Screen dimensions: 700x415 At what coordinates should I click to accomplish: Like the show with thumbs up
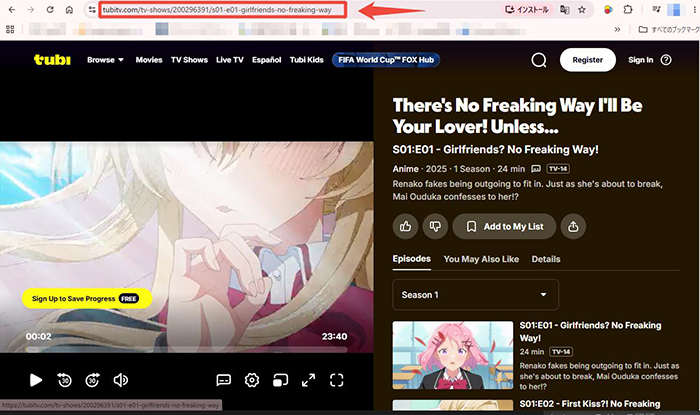click(x=405, y=226)
